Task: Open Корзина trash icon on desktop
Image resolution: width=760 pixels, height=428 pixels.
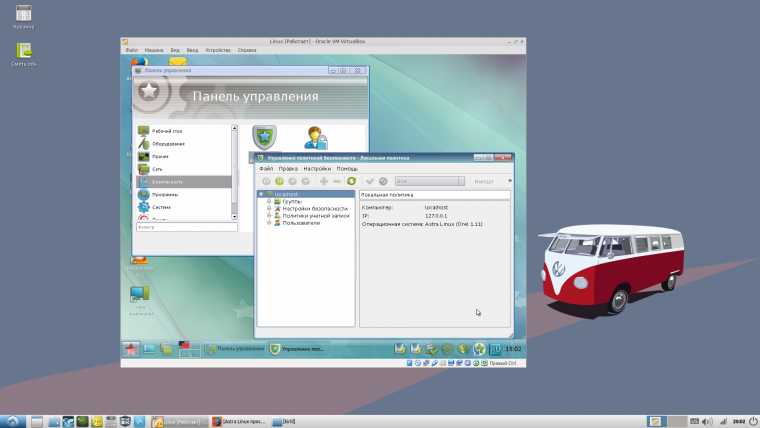Action: (23, 13)
